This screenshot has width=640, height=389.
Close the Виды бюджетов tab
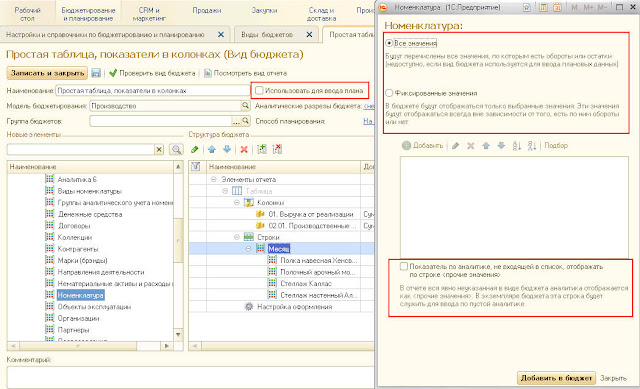(309, 35)
